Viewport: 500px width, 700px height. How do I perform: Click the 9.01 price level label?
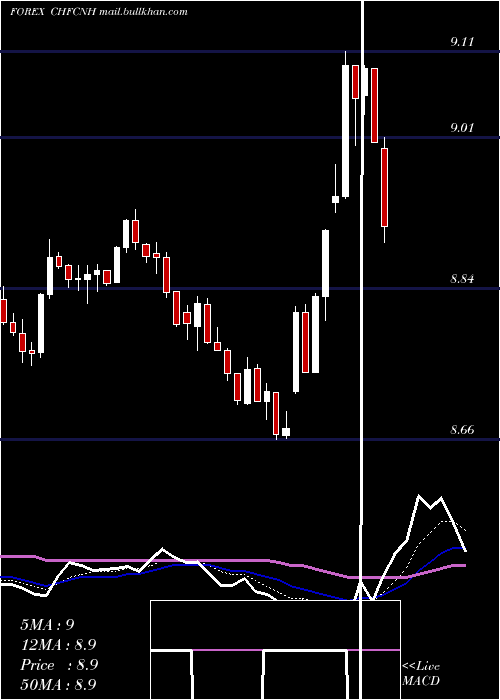click(x=462, y=128)
